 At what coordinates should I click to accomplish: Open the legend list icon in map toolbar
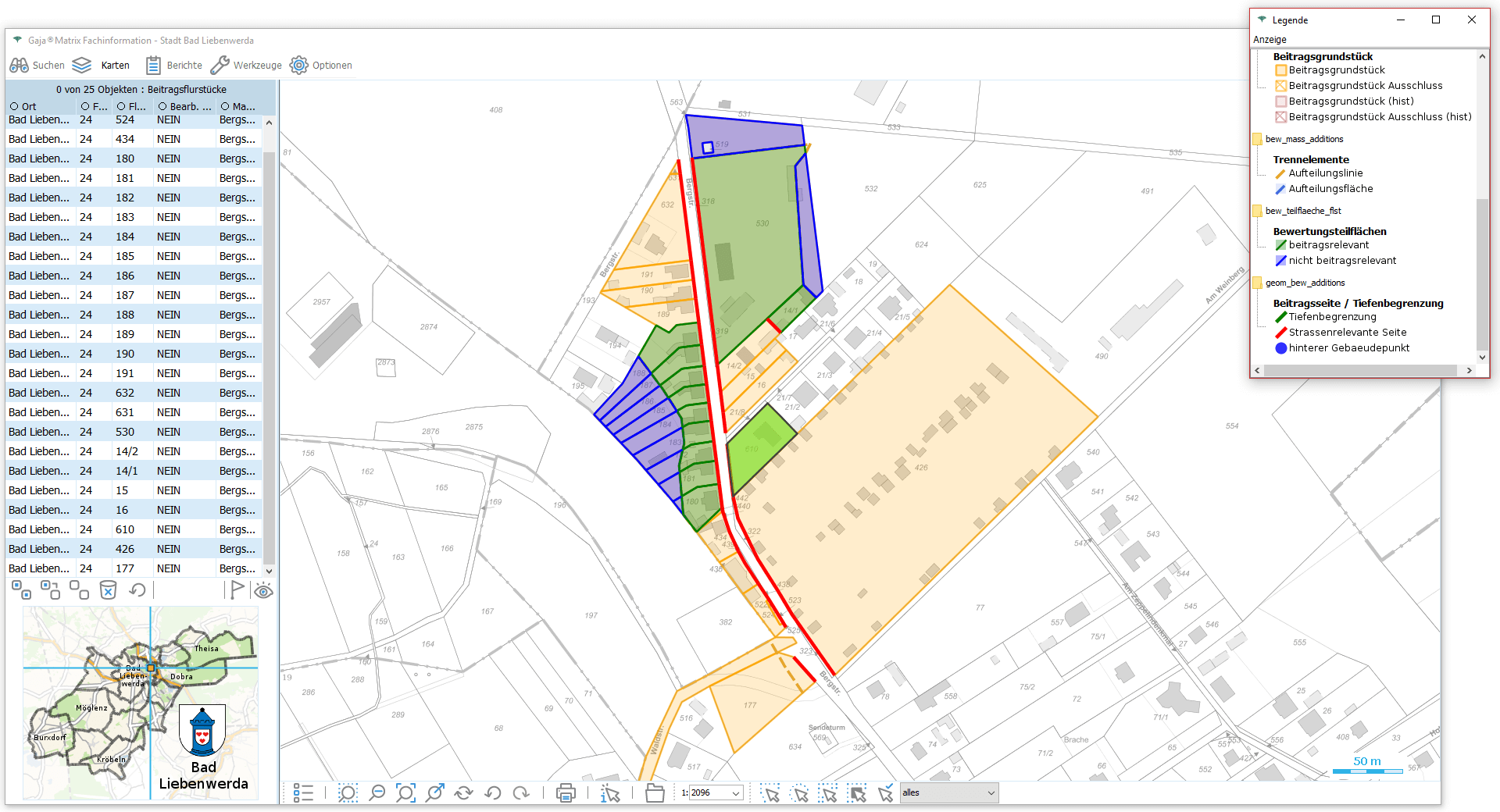click(303, 793)
